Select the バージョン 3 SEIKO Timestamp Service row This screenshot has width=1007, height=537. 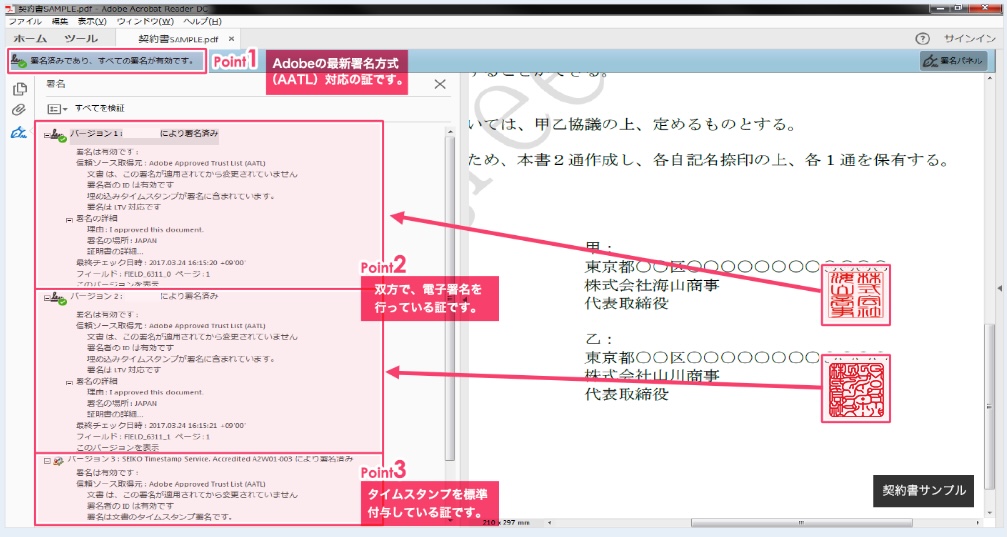[x=210, y=460]
